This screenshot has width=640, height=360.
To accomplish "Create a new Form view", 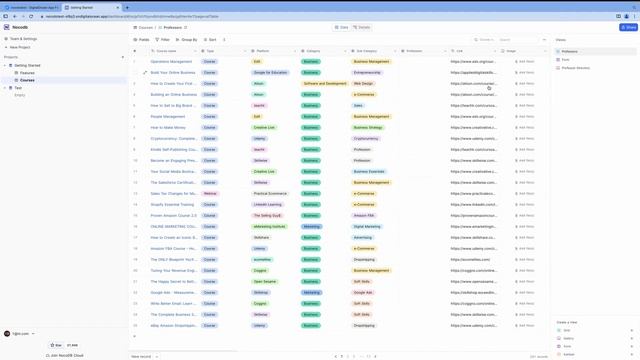I will pos(567,346).
